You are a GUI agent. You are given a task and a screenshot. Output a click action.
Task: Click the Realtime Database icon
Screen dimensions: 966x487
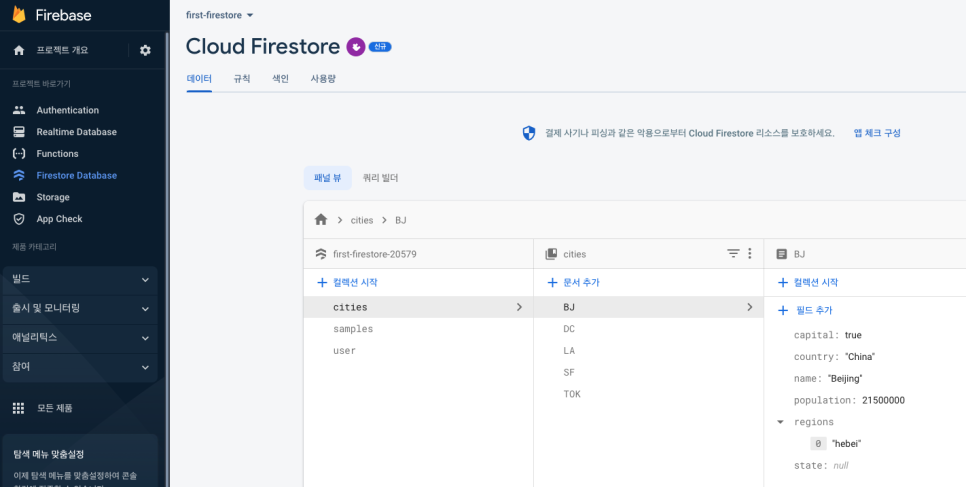pyautogui.click(x=19, y=132)
